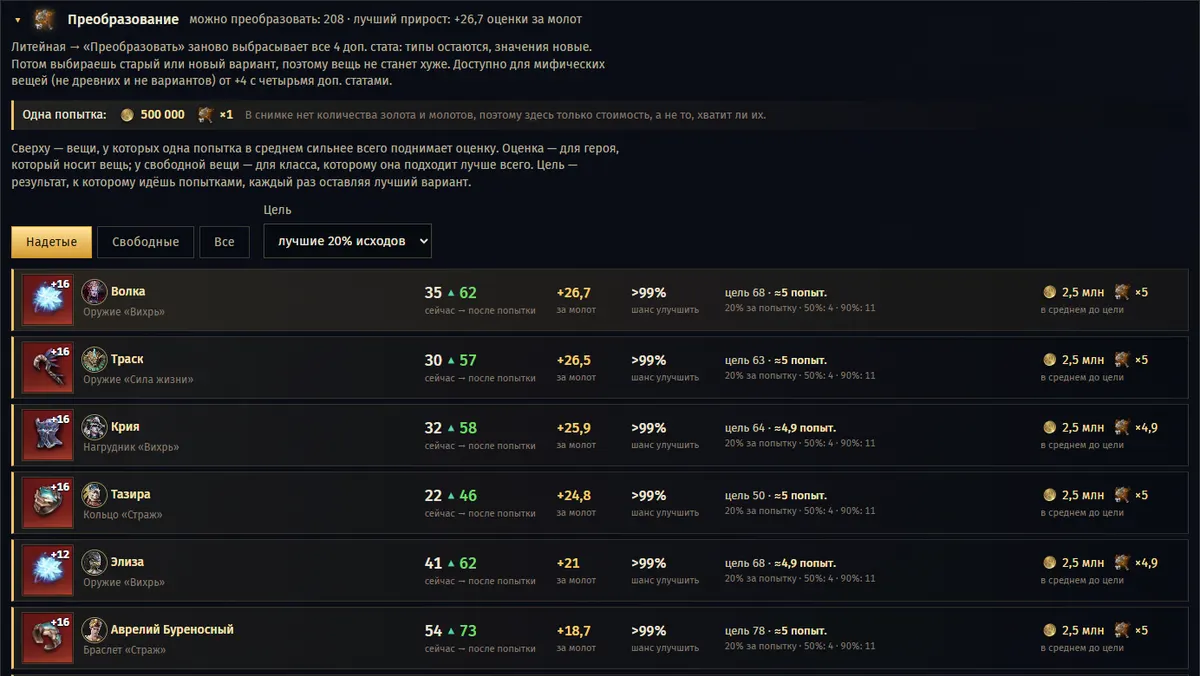Viewport: 1200px width, 676px height.
Task: Click the hammer icon beside Преобразование heading
Action: pyautogui.click(x=43, y=19)
